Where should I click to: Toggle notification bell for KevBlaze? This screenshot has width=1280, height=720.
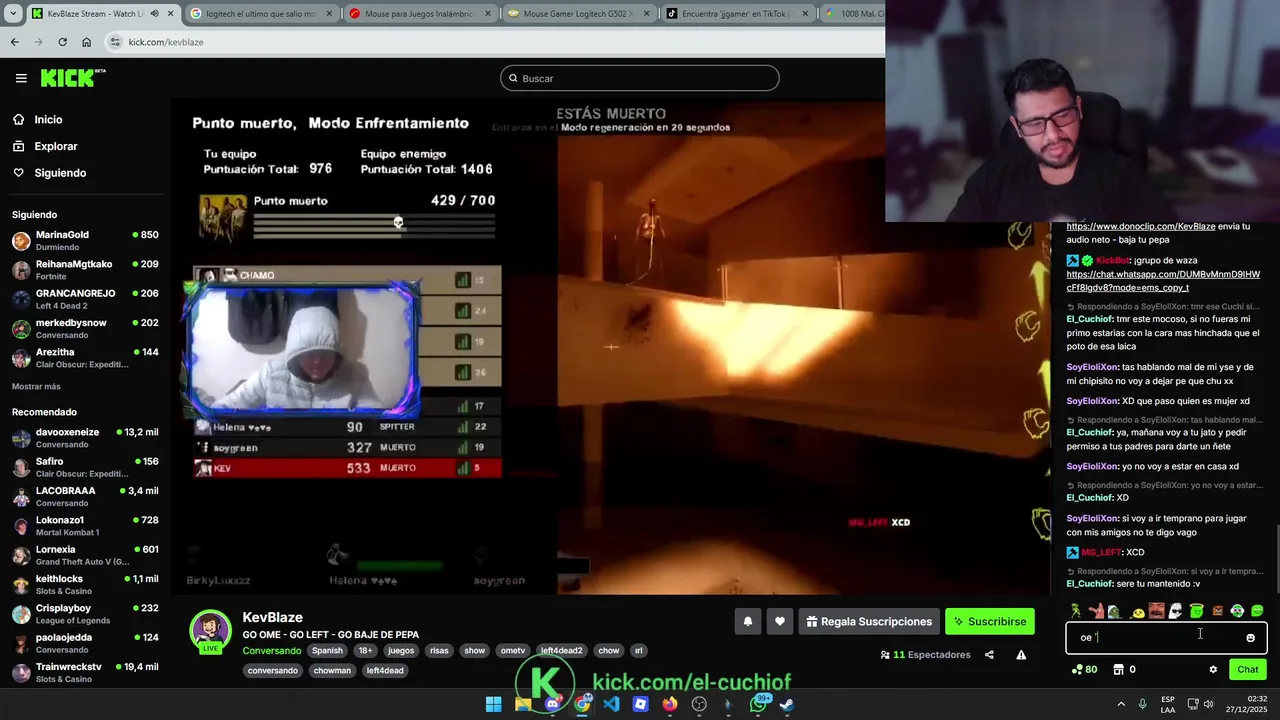click(x=747, y=621)
